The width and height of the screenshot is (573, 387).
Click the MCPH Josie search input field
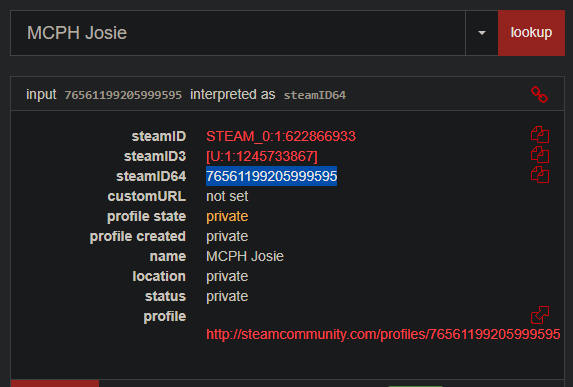238,33
